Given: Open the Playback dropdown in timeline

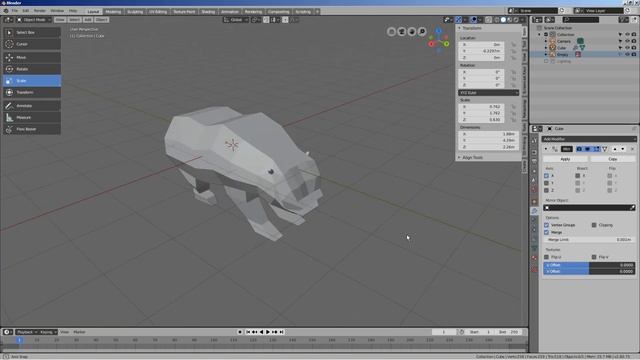Looking at the screenshot, I should point(27,332).
